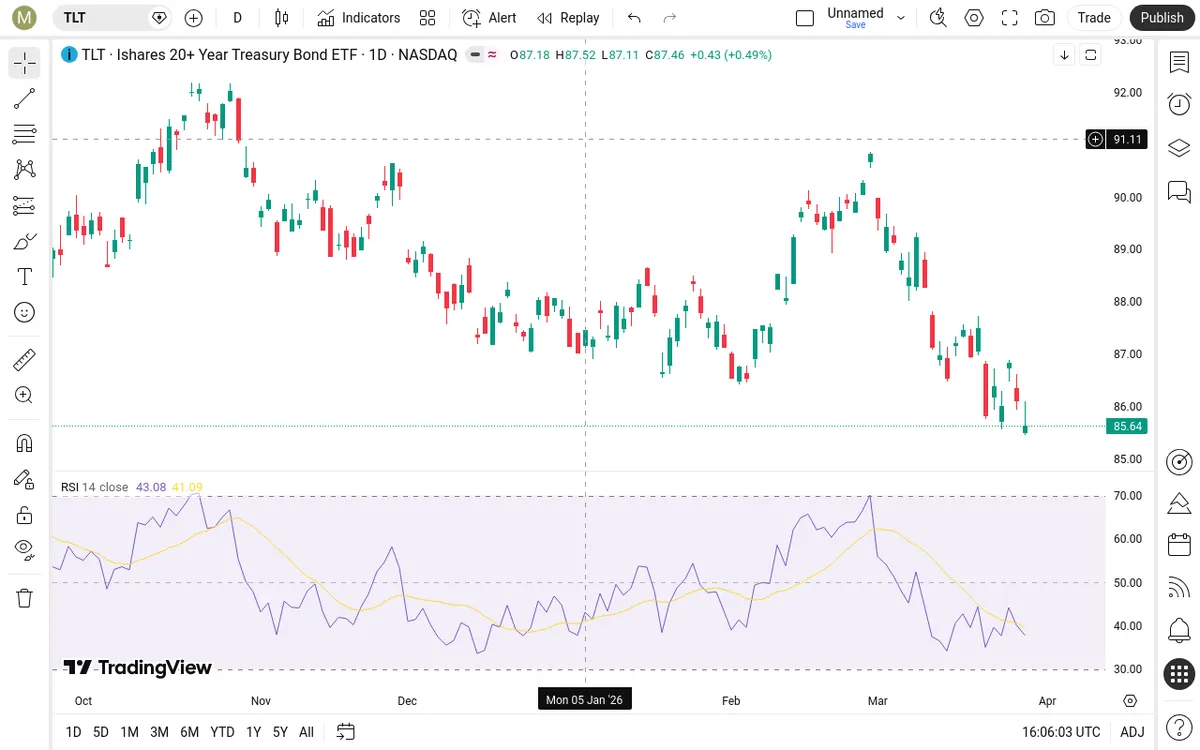The height and width of the screenshot is (750, 1200).
Task: Open chart settings hexagon icon
Action: tap(974, 17)
